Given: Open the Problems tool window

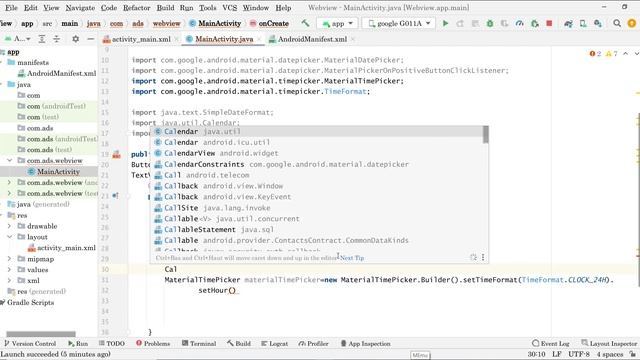Looking at the screenshot, I should tap(153, 343).
